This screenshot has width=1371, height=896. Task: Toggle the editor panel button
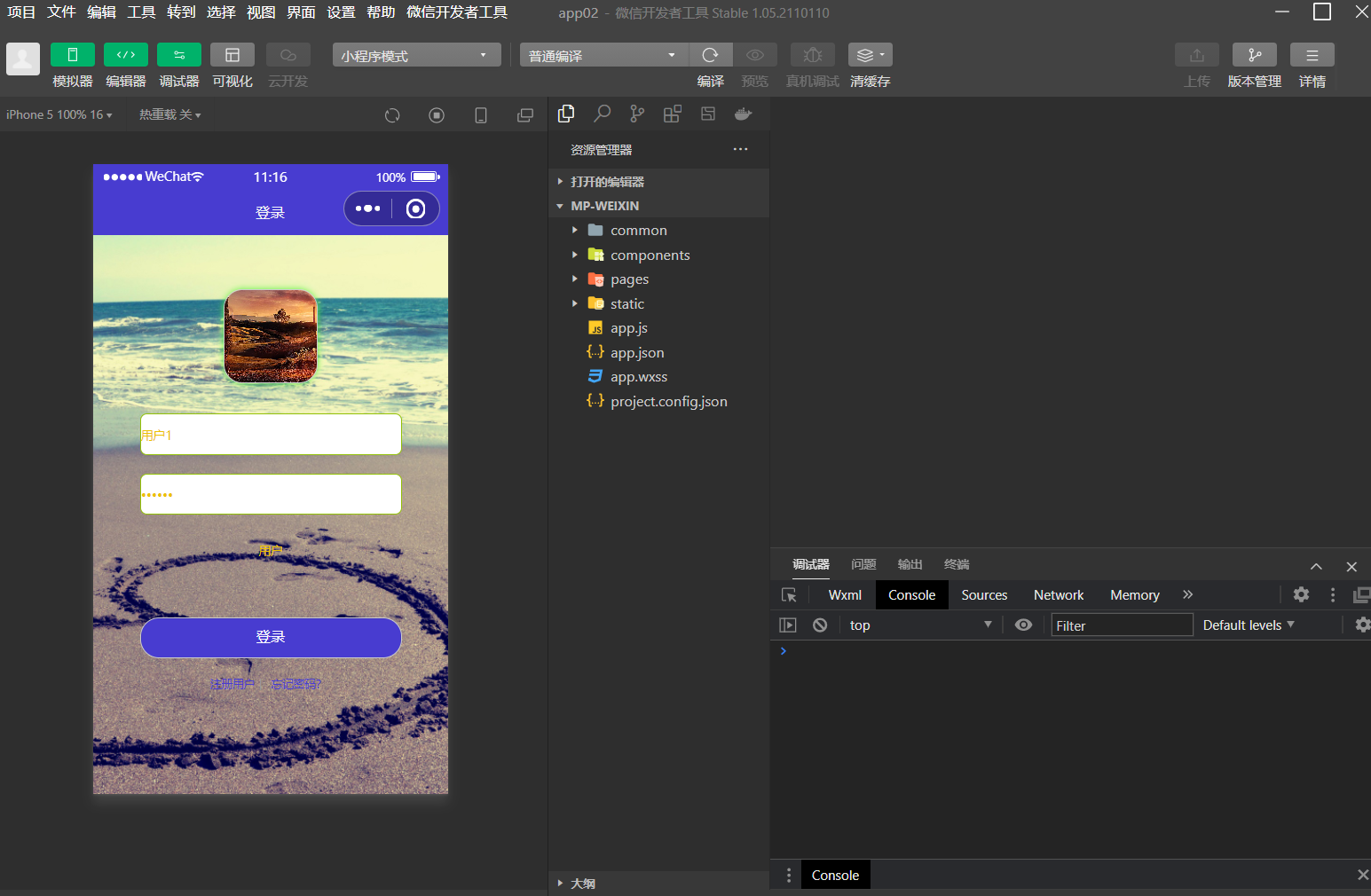(126, 55)
